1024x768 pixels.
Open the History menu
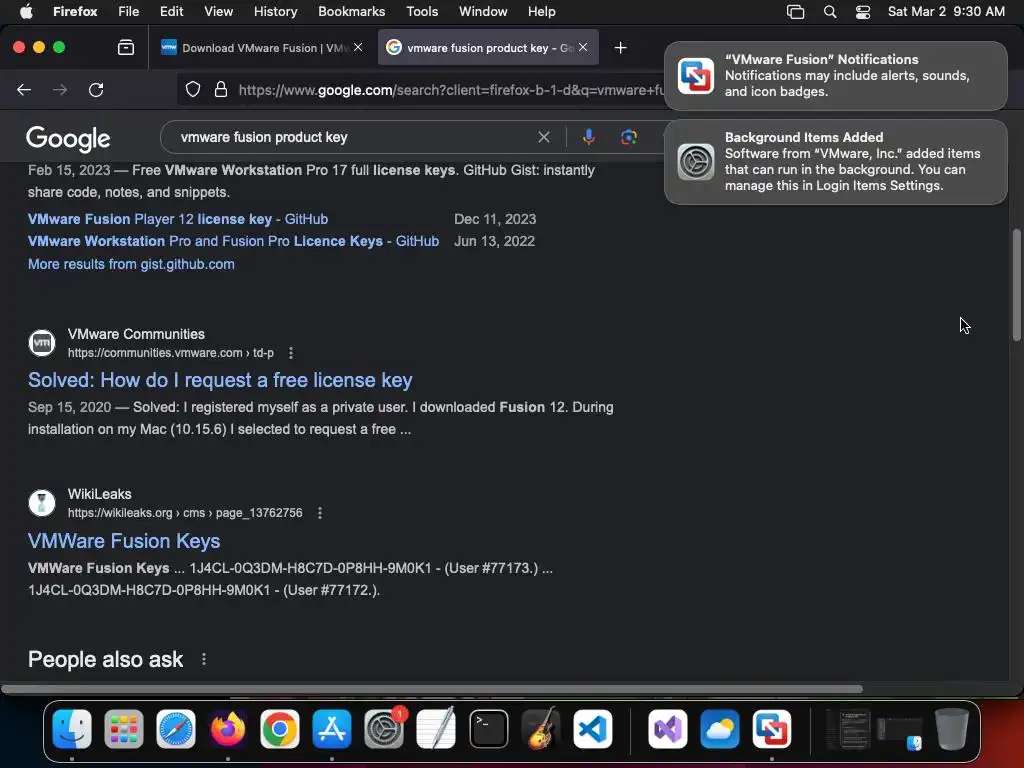coord(276,11)
